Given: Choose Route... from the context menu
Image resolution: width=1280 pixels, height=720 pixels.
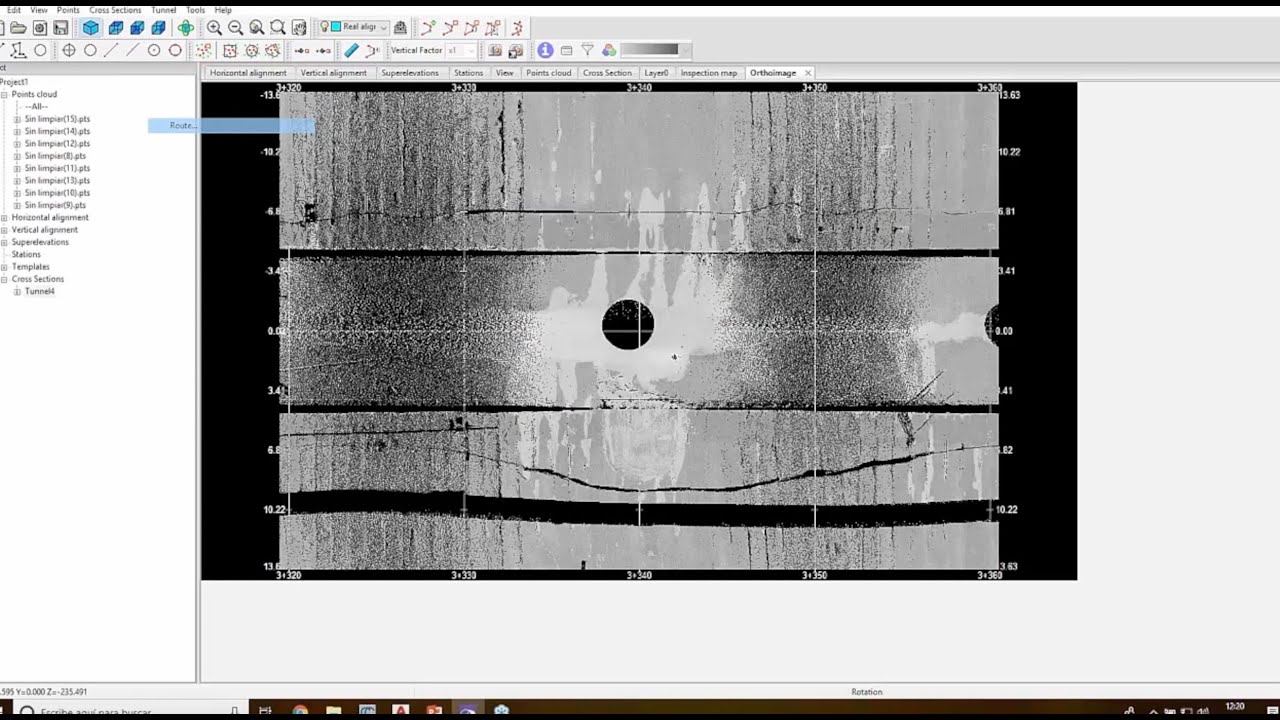Looking at the screenshot, I should [x=231, y=125].
